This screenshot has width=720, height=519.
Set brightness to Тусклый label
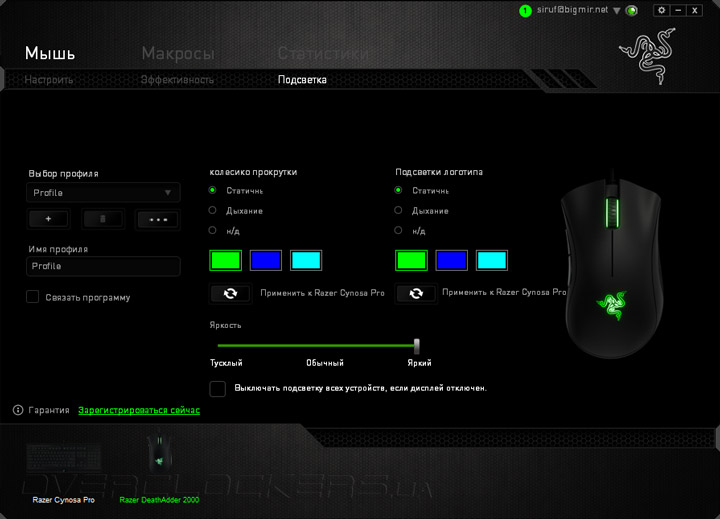tap(226, 363)
